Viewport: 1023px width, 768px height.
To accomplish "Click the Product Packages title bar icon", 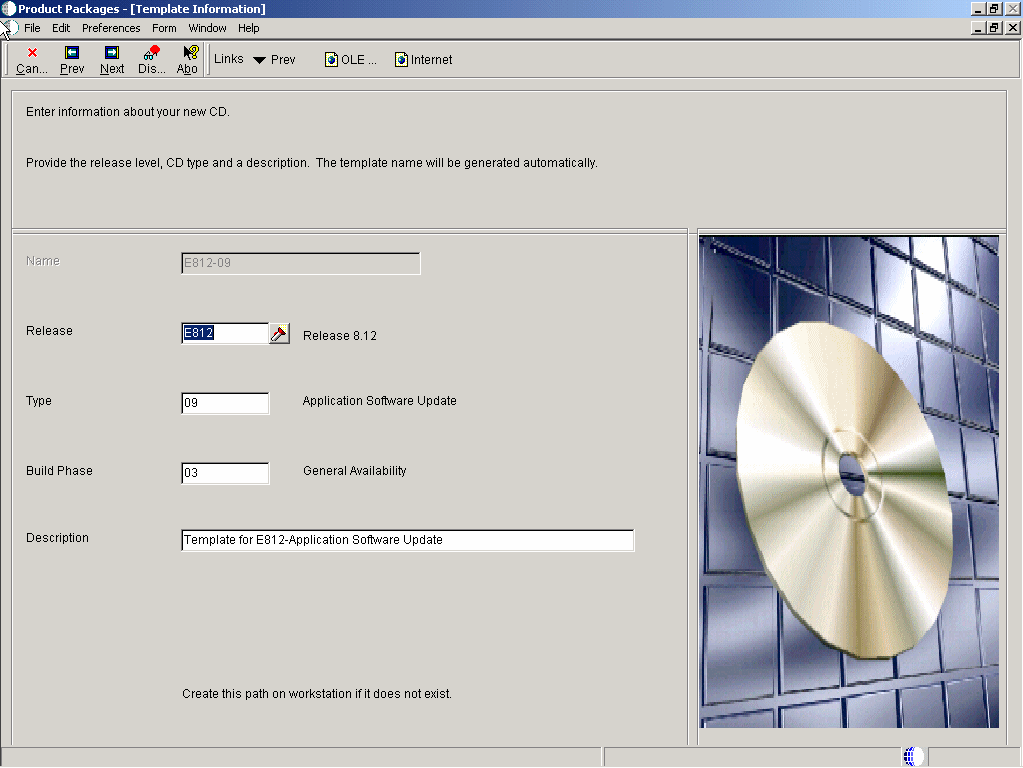I will coord(8,8).
